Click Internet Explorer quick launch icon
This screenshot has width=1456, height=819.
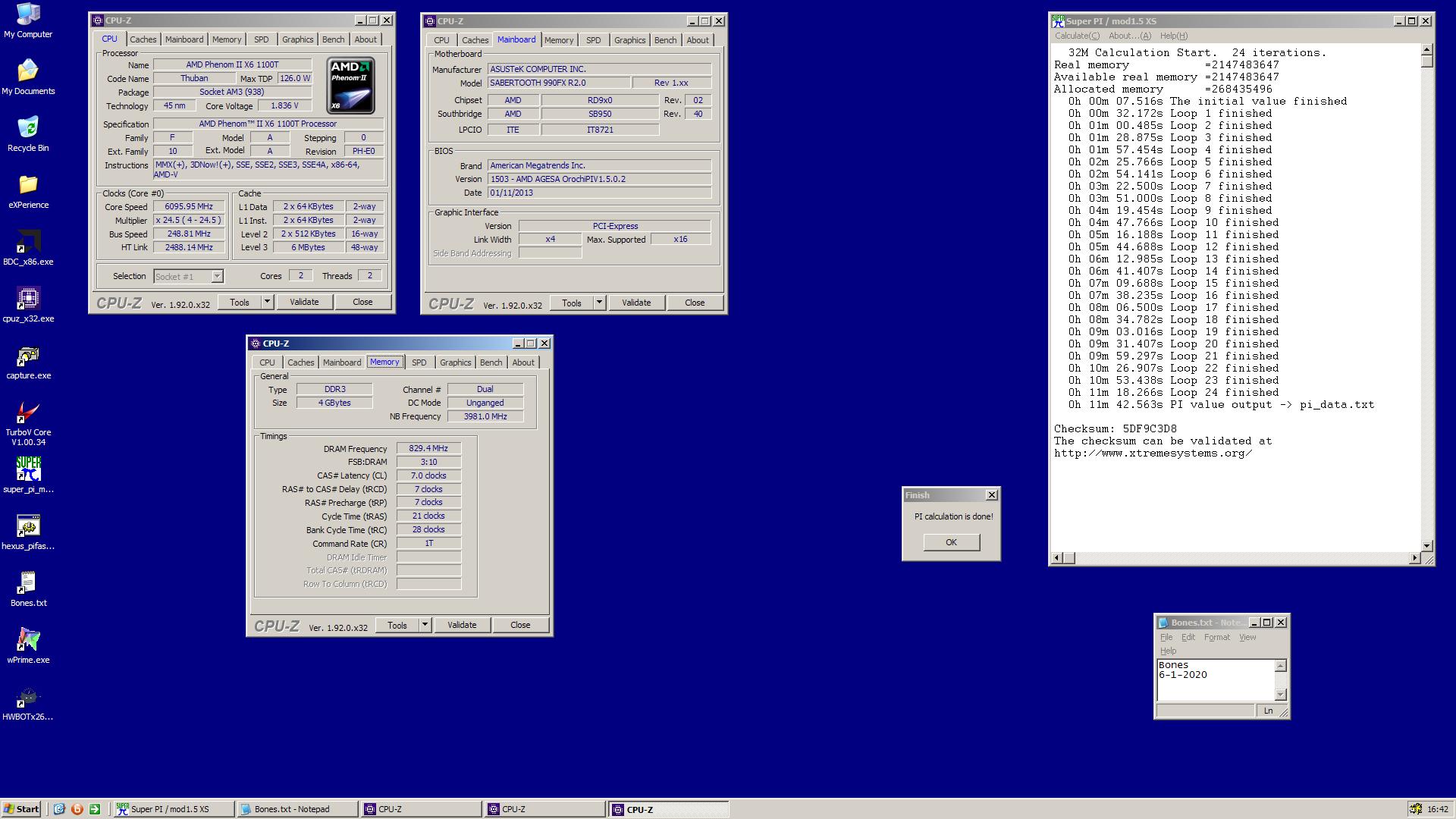[x=59, y=809]
